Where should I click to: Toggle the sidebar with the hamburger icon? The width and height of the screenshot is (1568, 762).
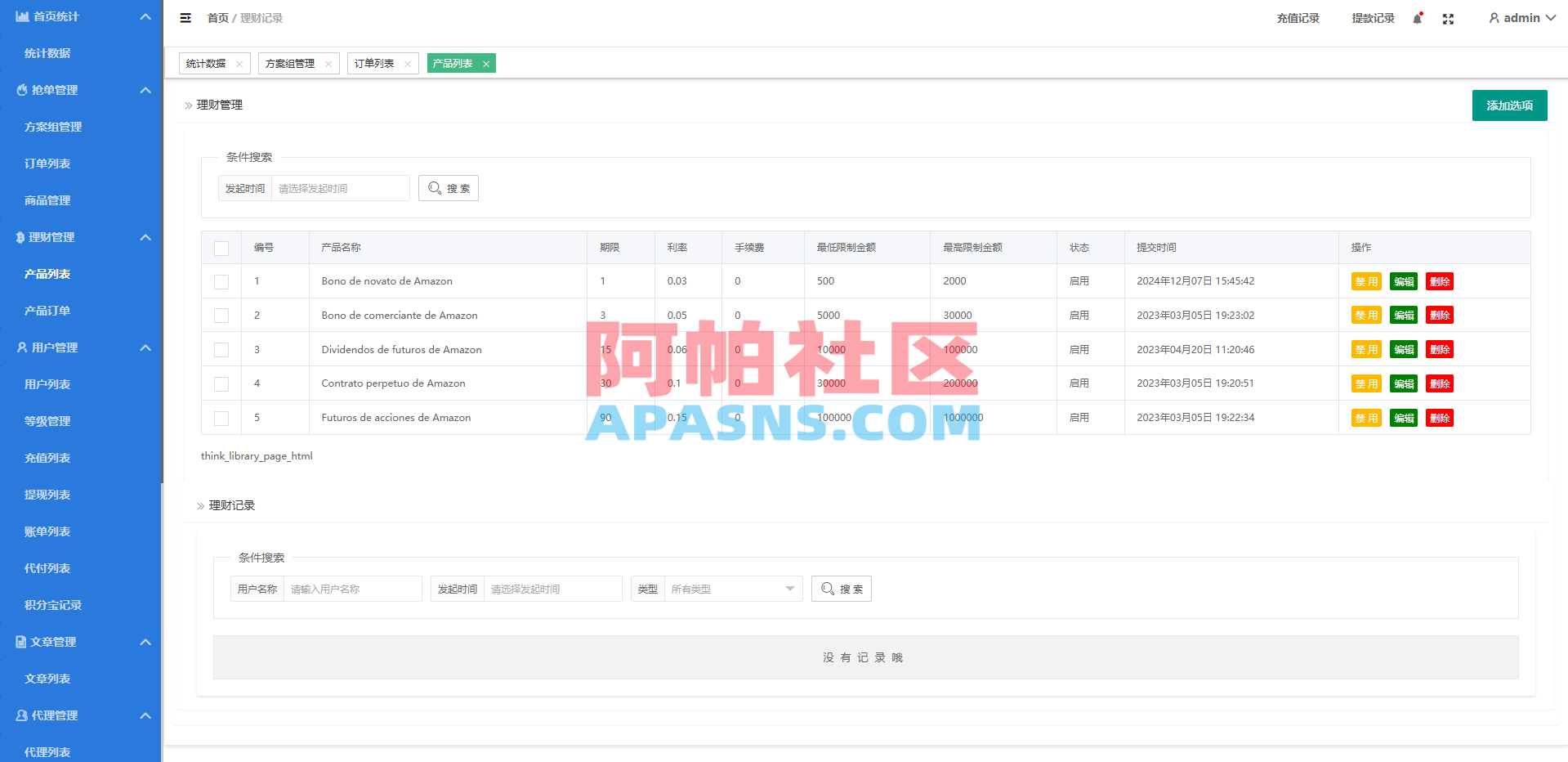click(185, 17)
